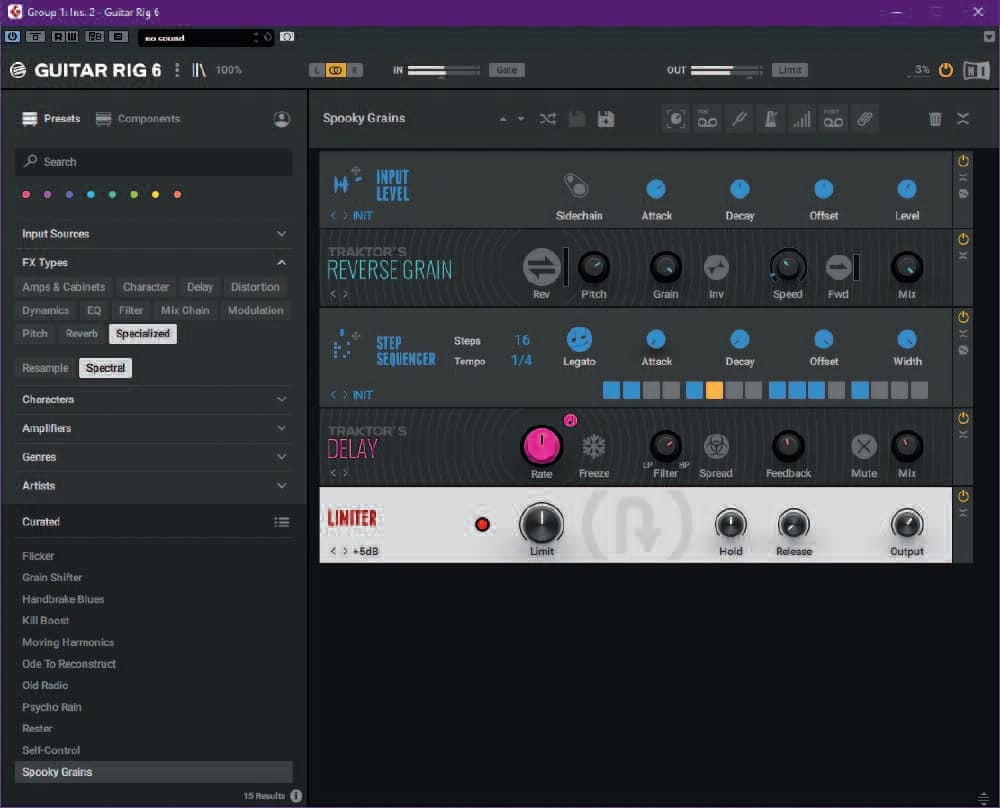Select the Spectral sub-tag
Viewport: 1000px width, 808px height.
coord(105,368)
